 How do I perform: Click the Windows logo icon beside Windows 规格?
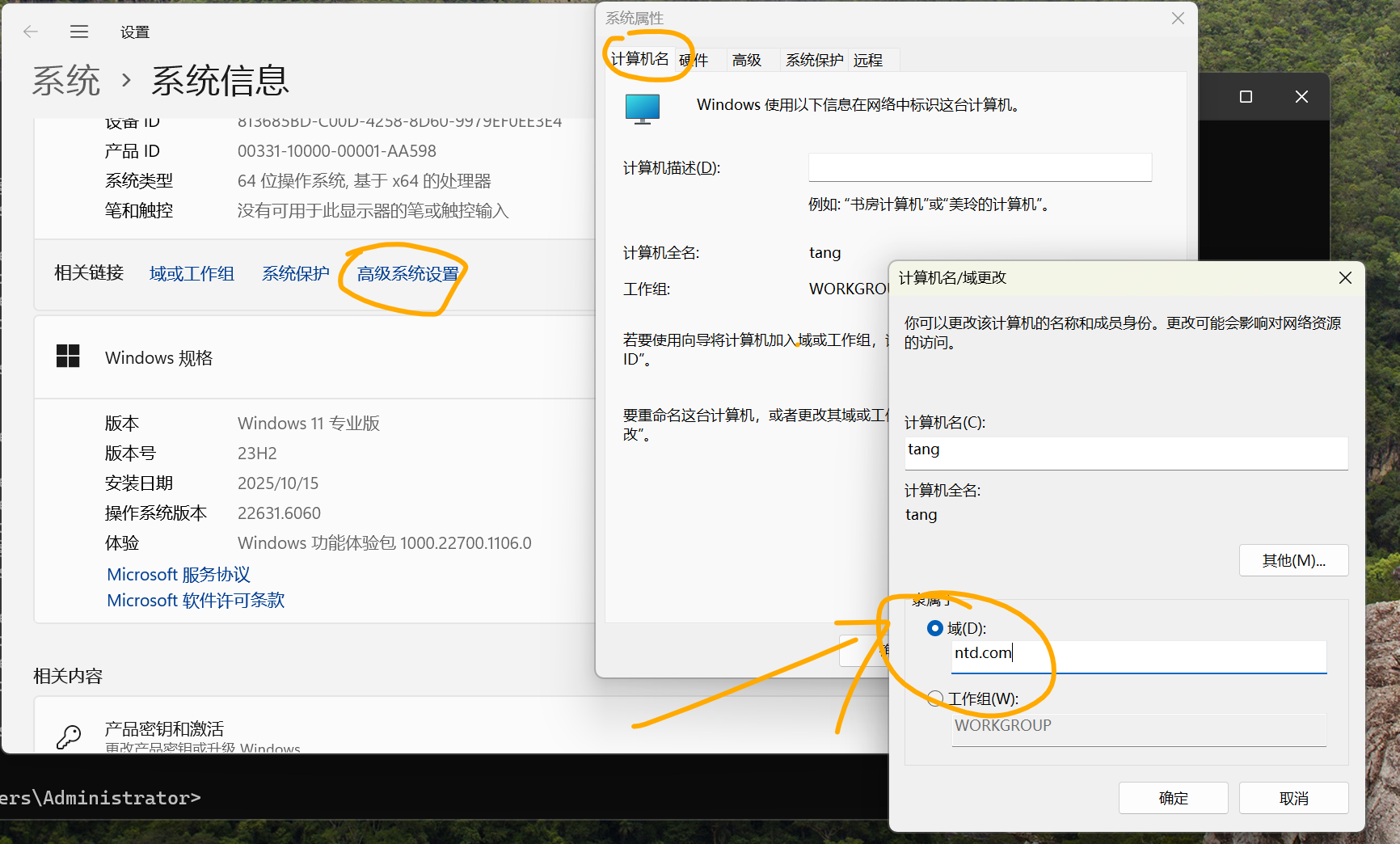pos(68,356)
